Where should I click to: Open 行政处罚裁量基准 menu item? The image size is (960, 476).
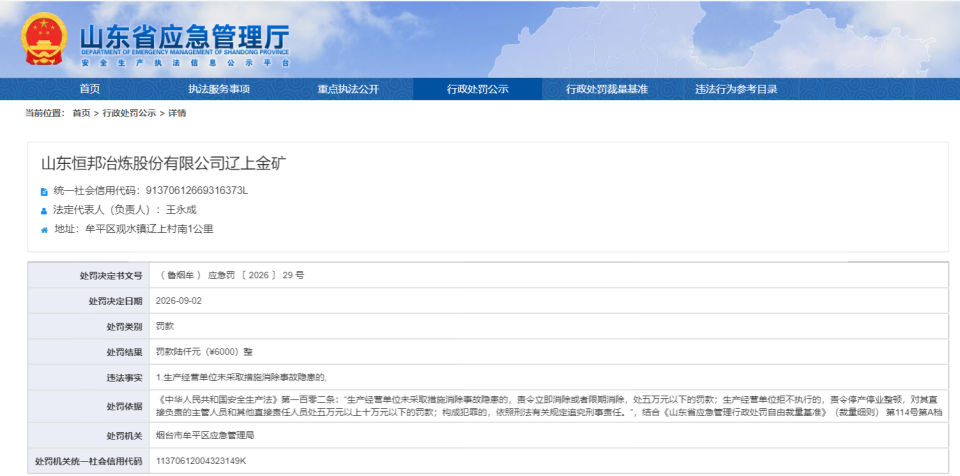click(607, 89)
